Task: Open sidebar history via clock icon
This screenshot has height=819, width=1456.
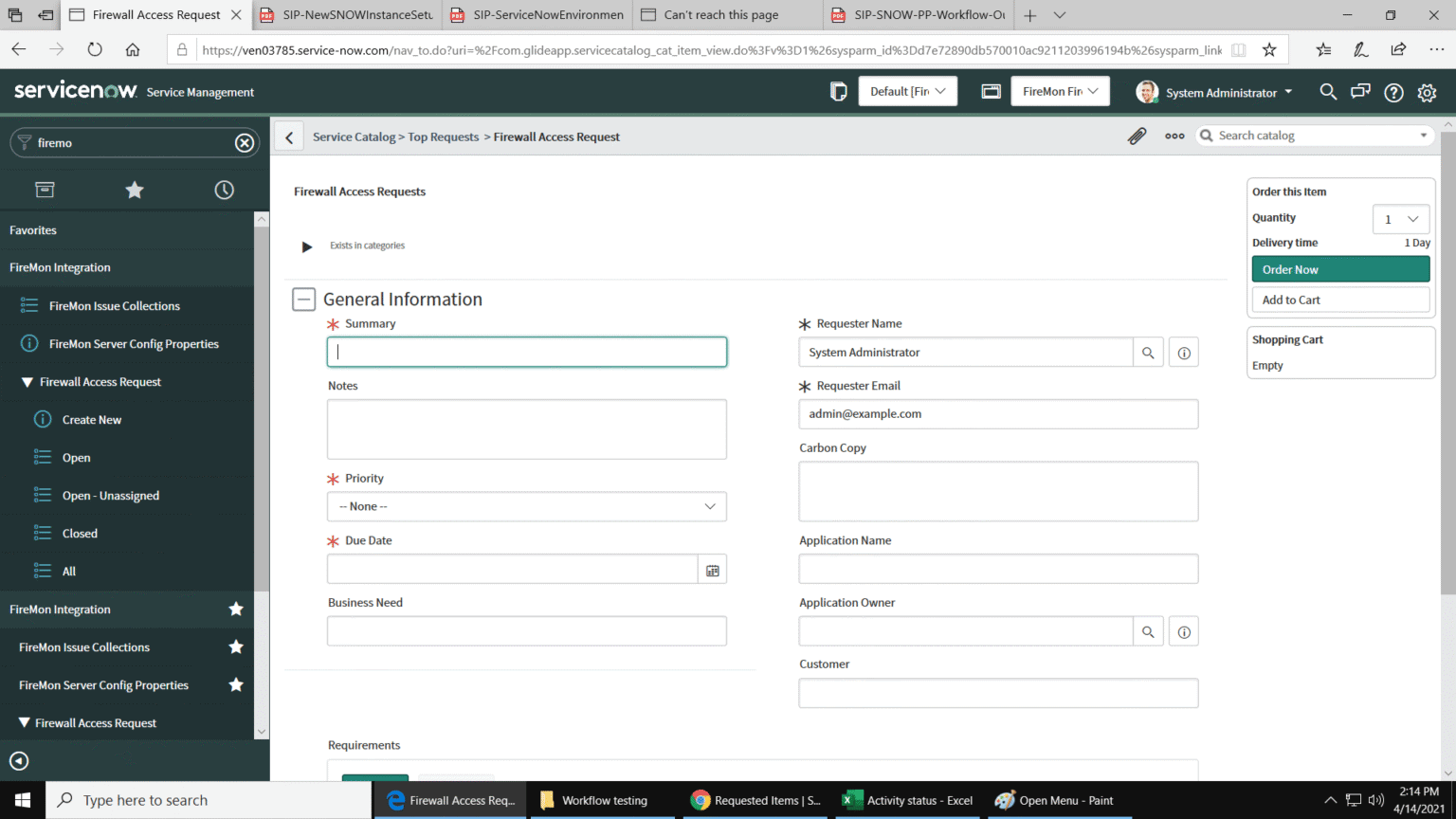Action: click(224, 190)
